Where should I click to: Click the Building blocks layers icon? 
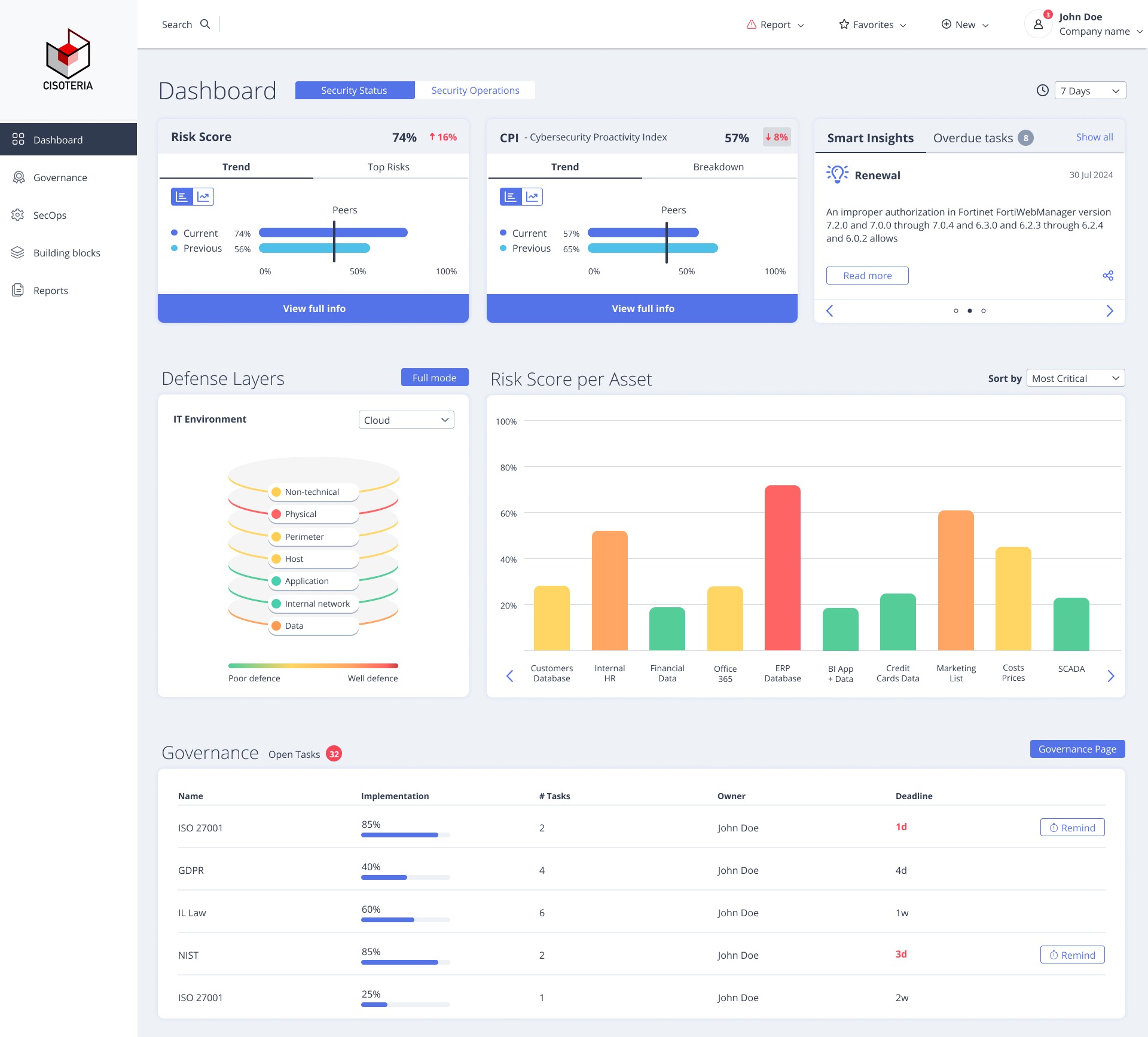[x=17, y=252]
